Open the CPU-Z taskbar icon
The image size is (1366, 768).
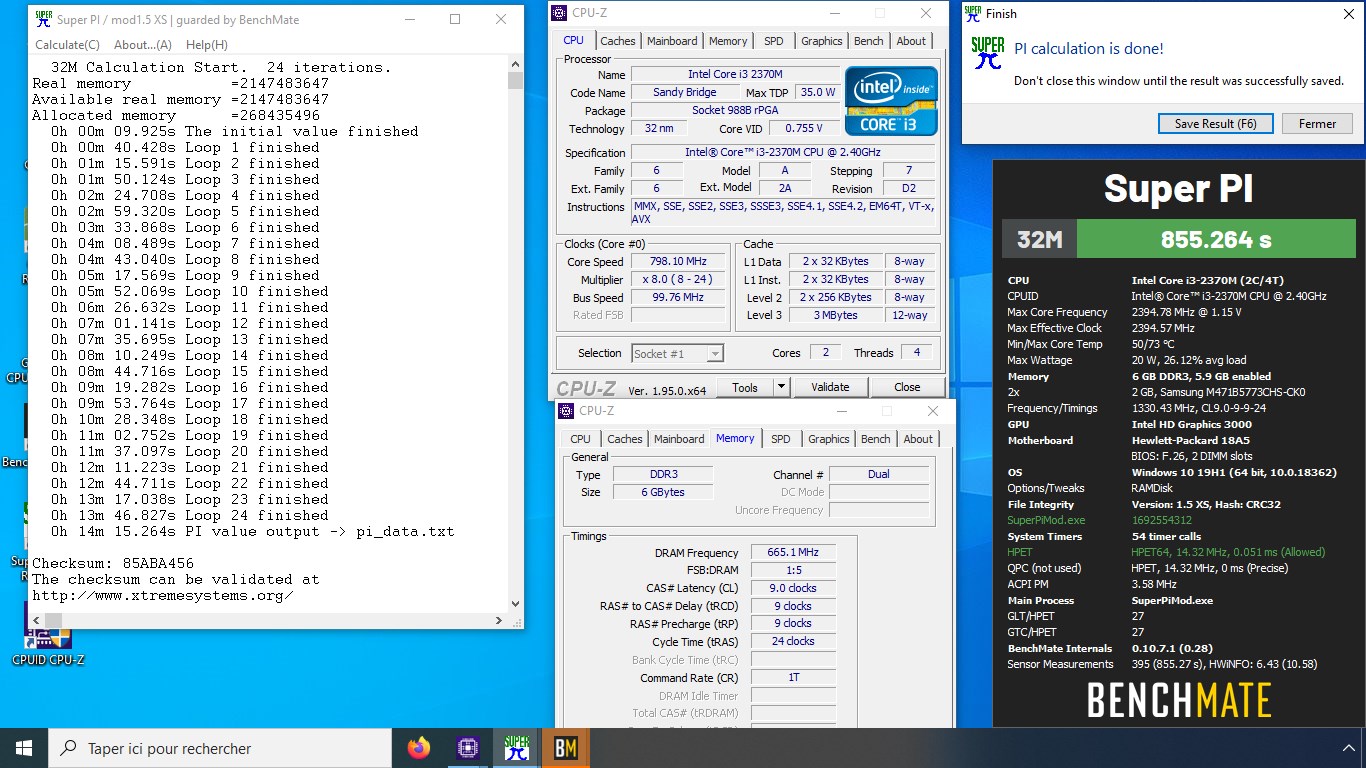467,747
